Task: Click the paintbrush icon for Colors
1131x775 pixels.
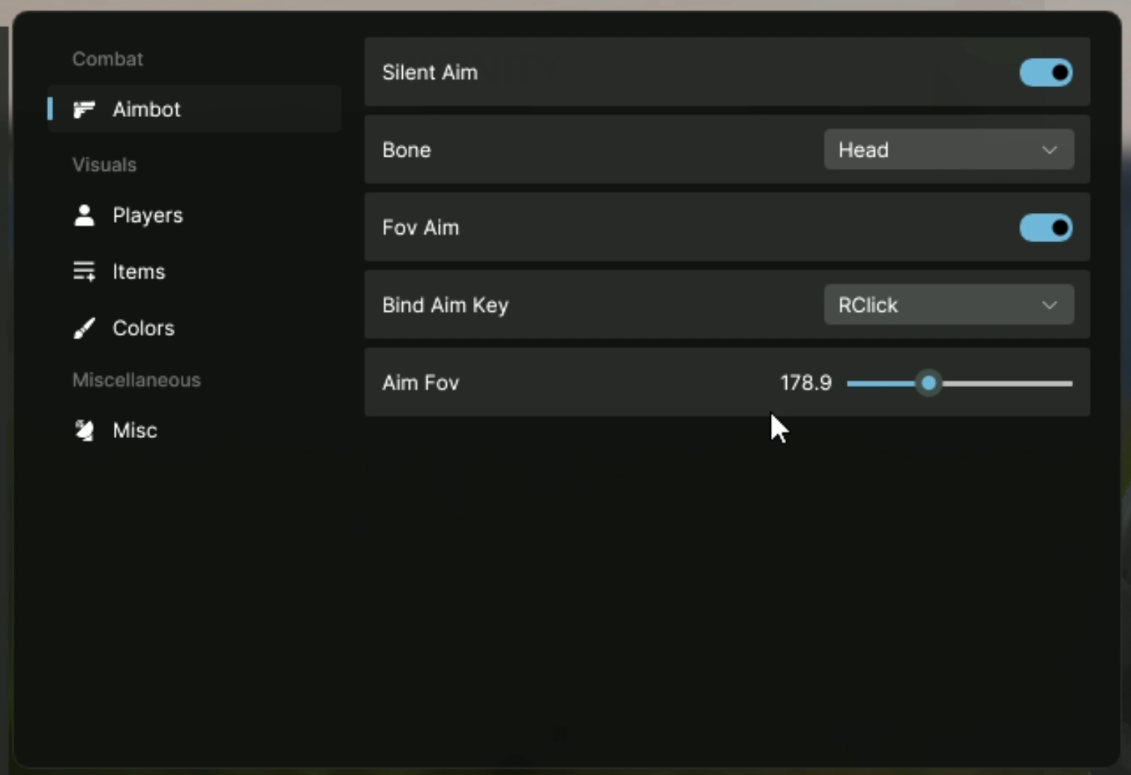Action: tap(85, 328)
